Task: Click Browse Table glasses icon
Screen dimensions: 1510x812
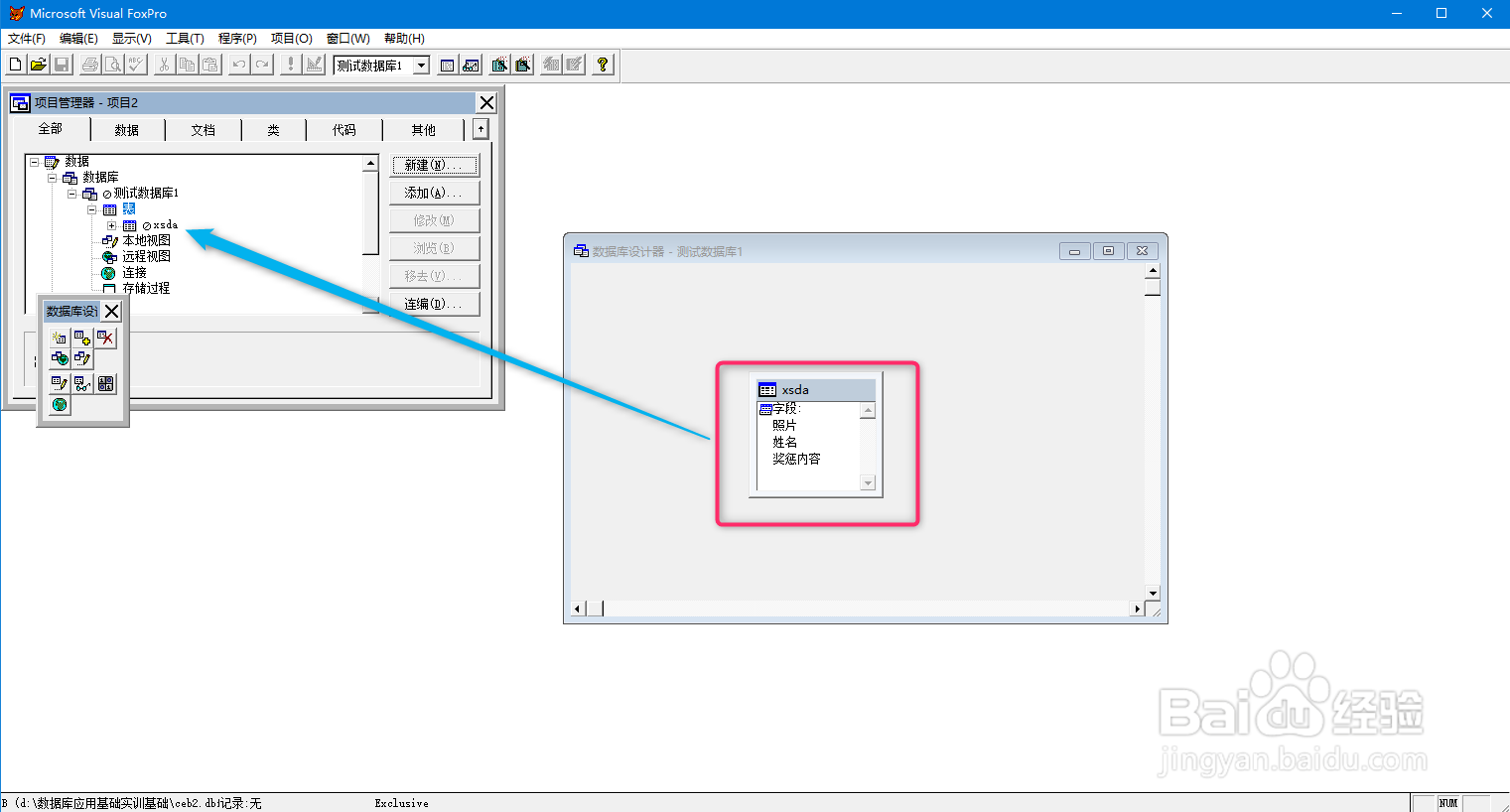Action: pyautogui.click(x=82, y=384)
